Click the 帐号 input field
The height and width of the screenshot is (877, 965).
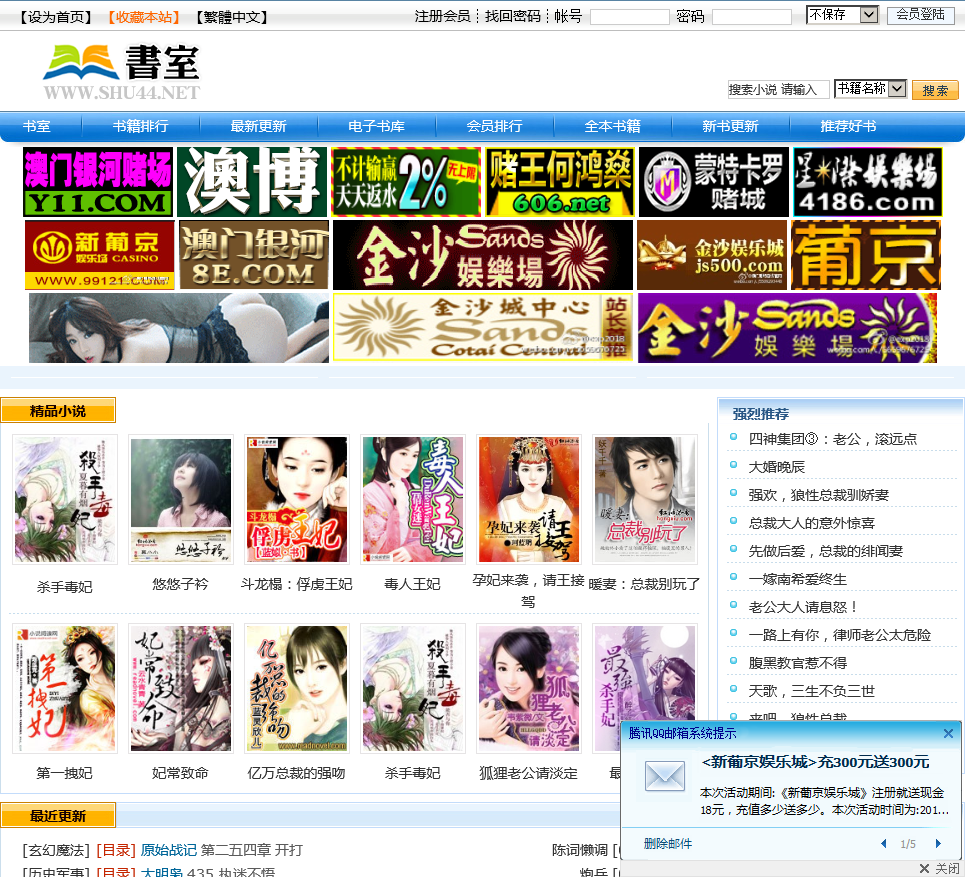630,17
